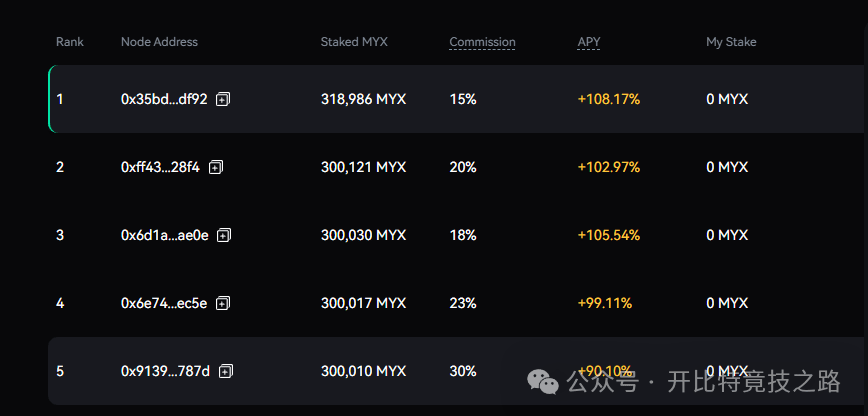Click rank 3 My Stake 0 MYX
This screenshot has height=416, width=868.
tap(727, 235)
